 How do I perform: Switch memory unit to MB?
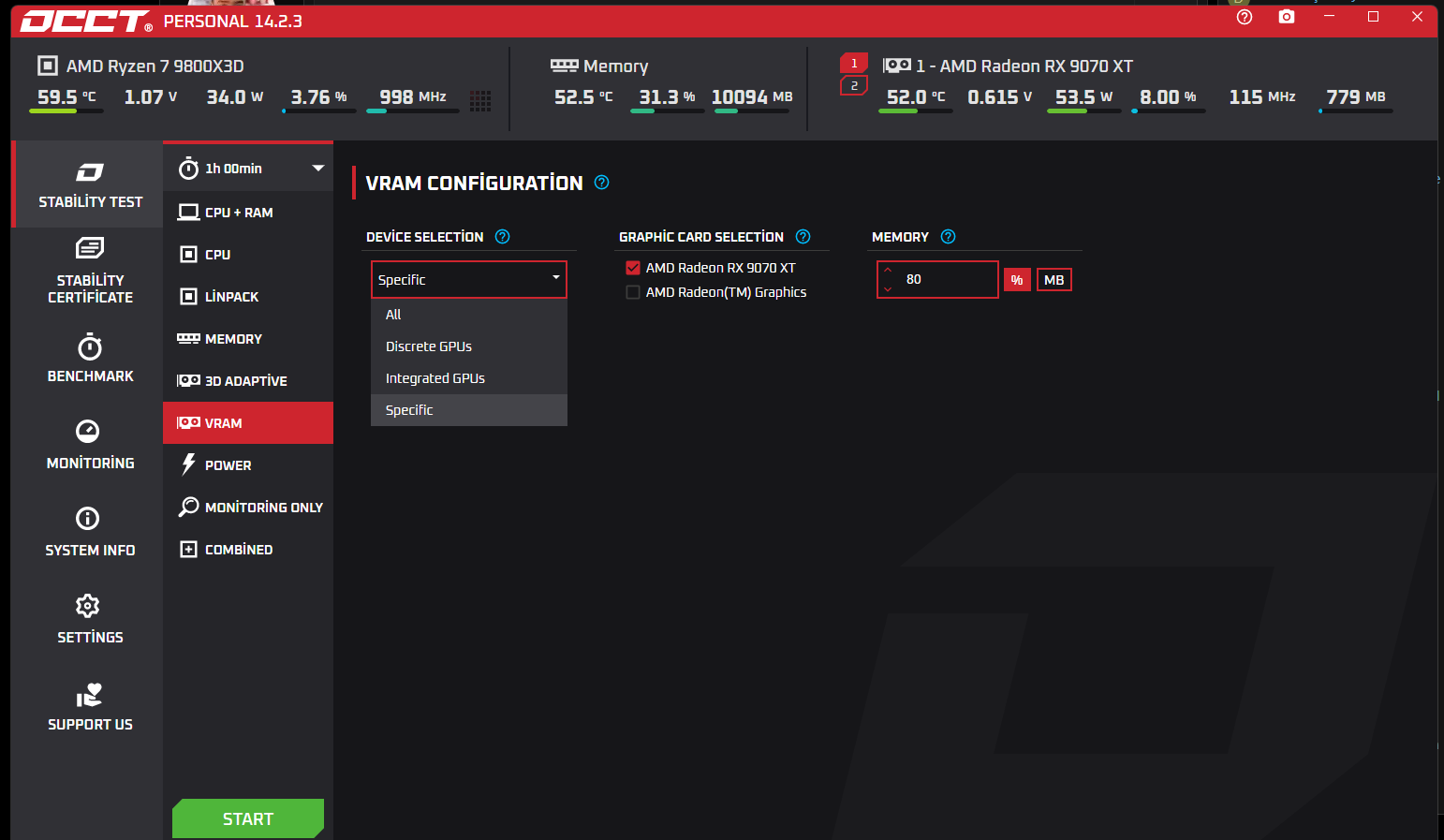pos(1054,280)
